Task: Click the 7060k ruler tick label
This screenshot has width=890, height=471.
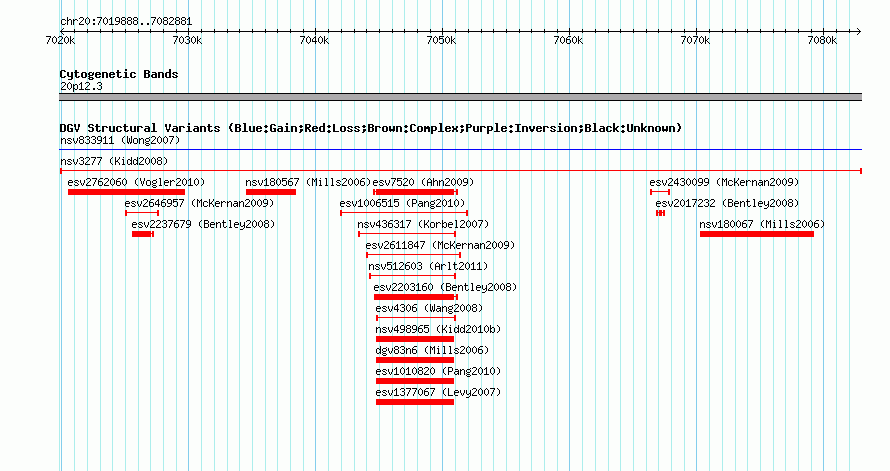Action: click(x=568, y=40)
